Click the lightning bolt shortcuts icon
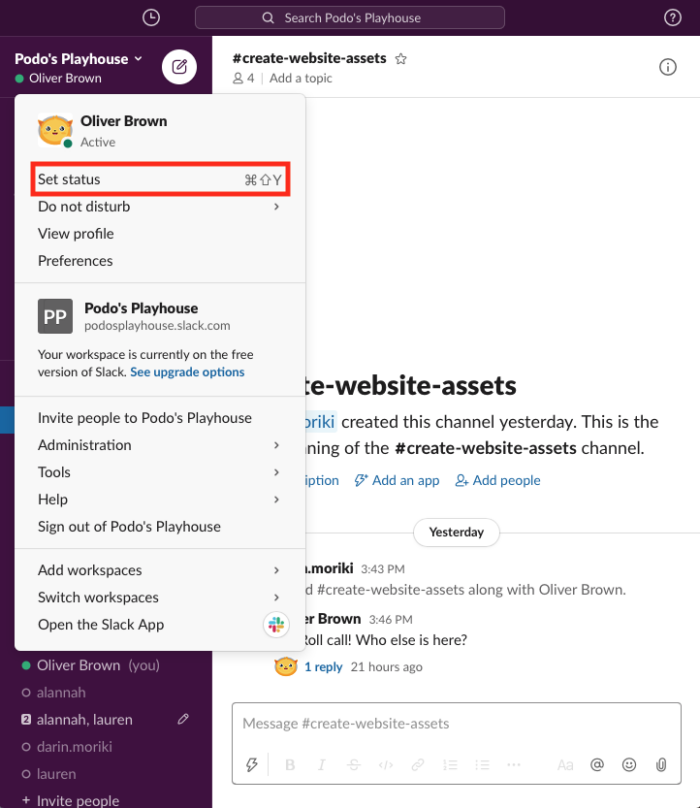The image size is (700, 808). [x=252, y=765]
